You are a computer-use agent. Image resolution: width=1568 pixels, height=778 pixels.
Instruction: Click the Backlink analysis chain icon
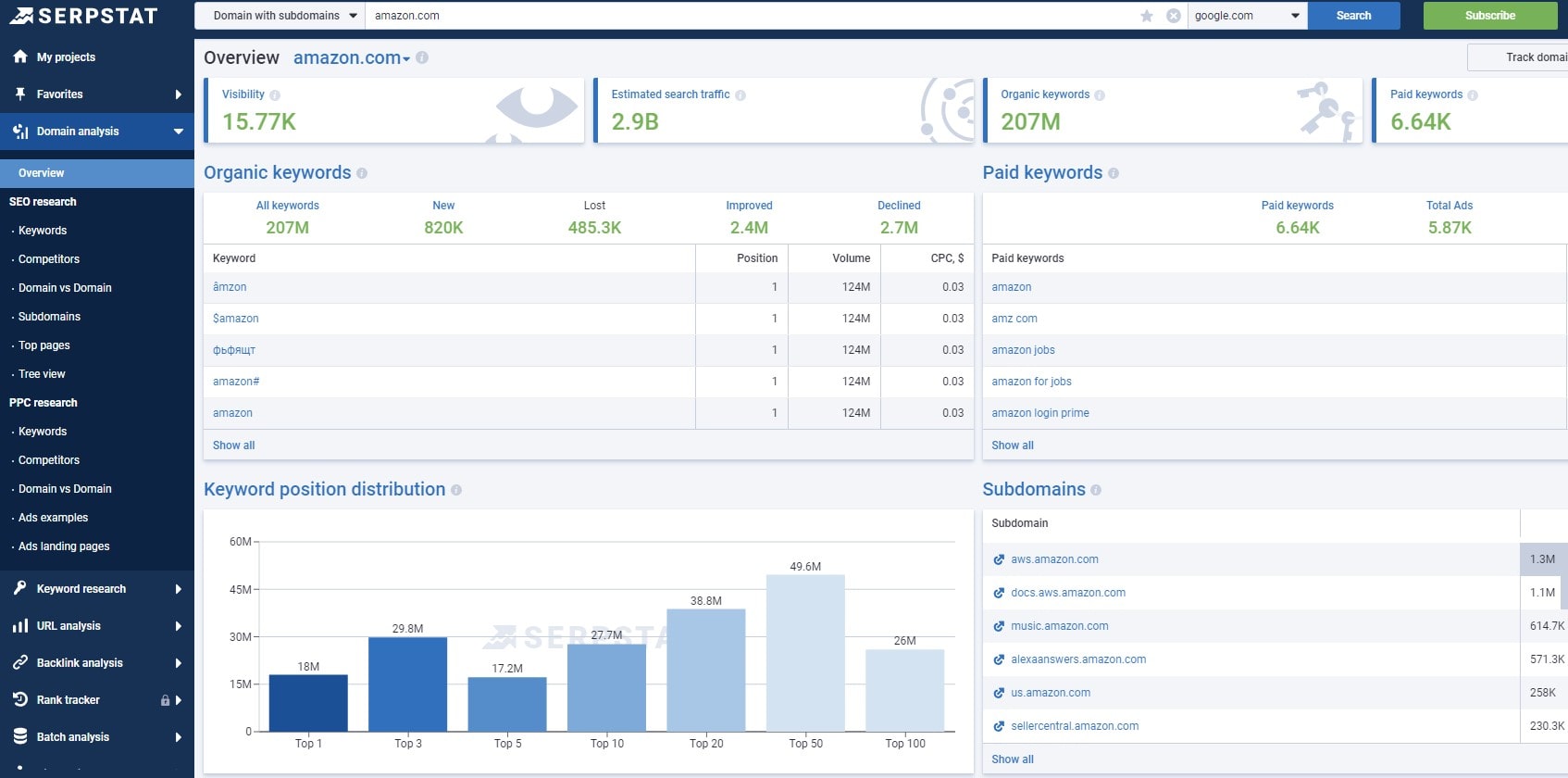[20, 662]
